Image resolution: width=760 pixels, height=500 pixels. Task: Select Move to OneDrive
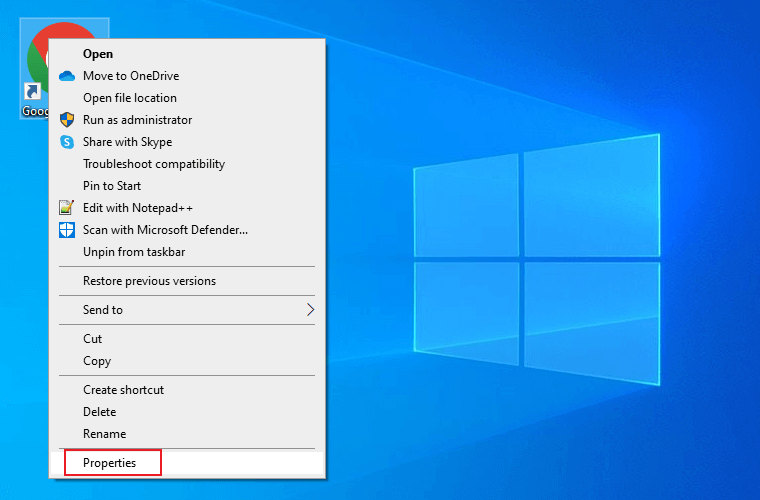tap(187, 76)
